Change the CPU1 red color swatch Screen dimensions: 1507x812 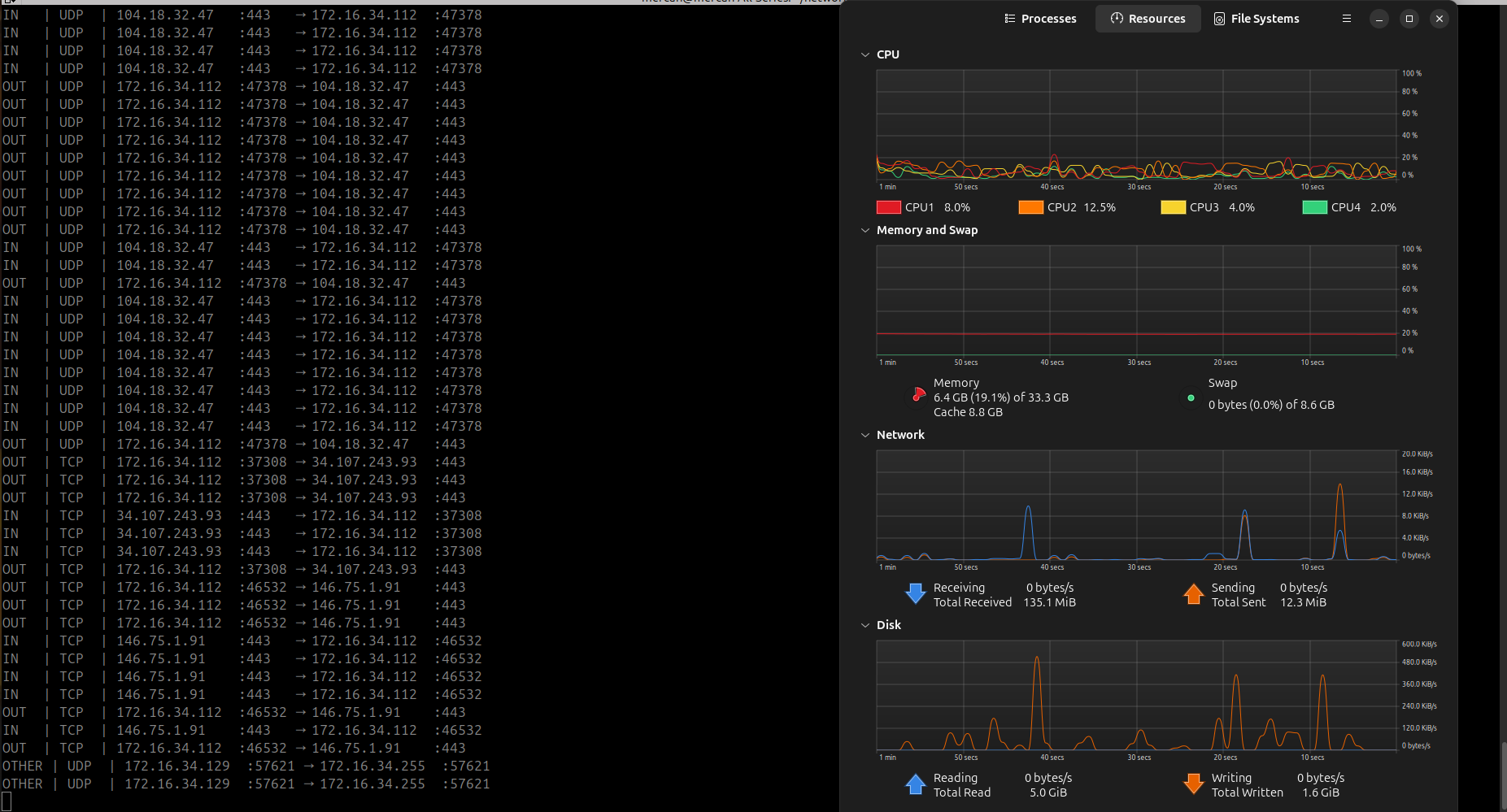click(x=888, y=207)
